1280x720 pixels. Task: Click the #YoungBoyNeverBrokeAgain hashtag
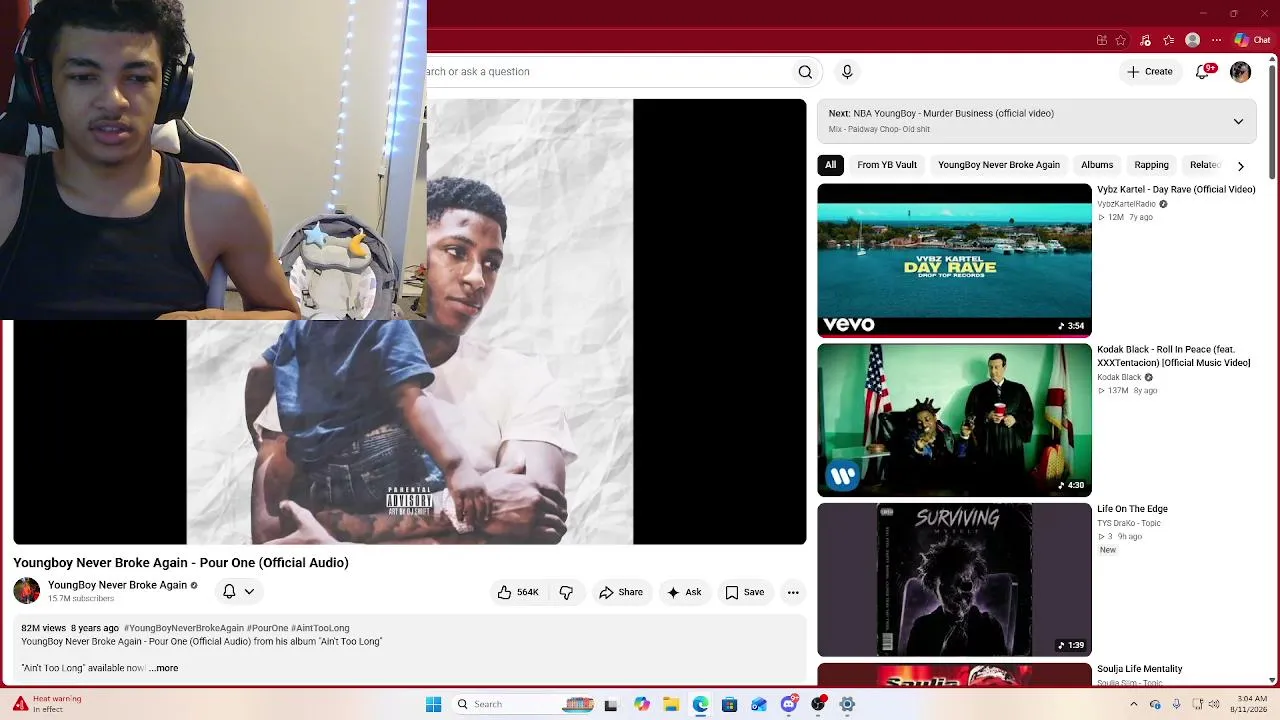(184, 628)
